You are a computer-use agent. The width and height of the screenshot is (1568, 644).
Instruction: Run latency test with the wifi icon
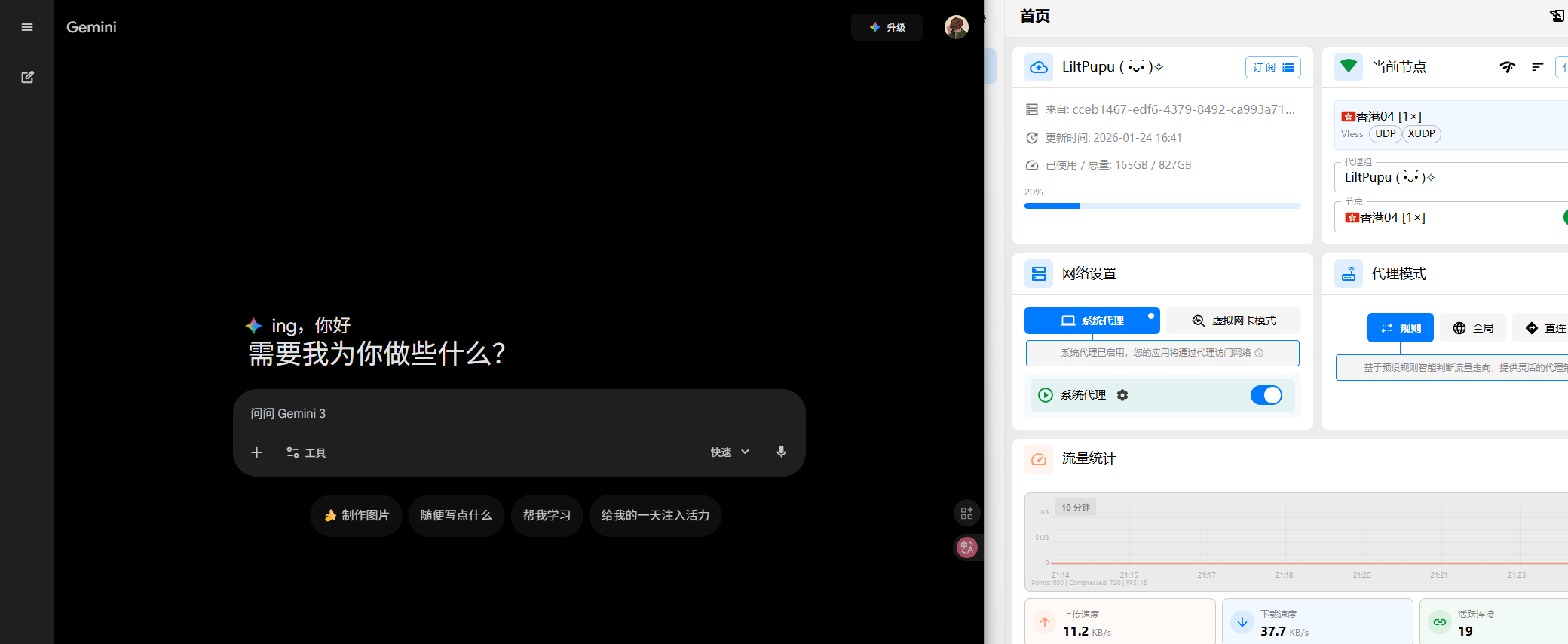(x=1507, y=67)
